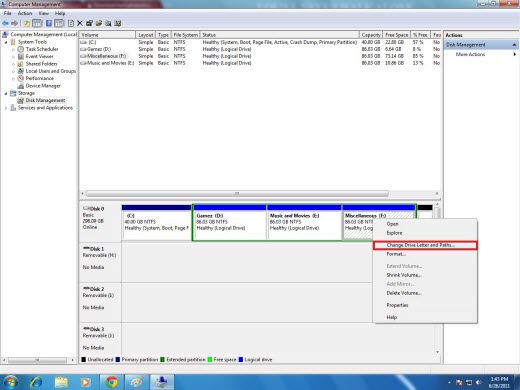Select Shrink Volume from the context menu
Image resolution: width=520 pixels, height=390 pixels.
pos(404,275)
